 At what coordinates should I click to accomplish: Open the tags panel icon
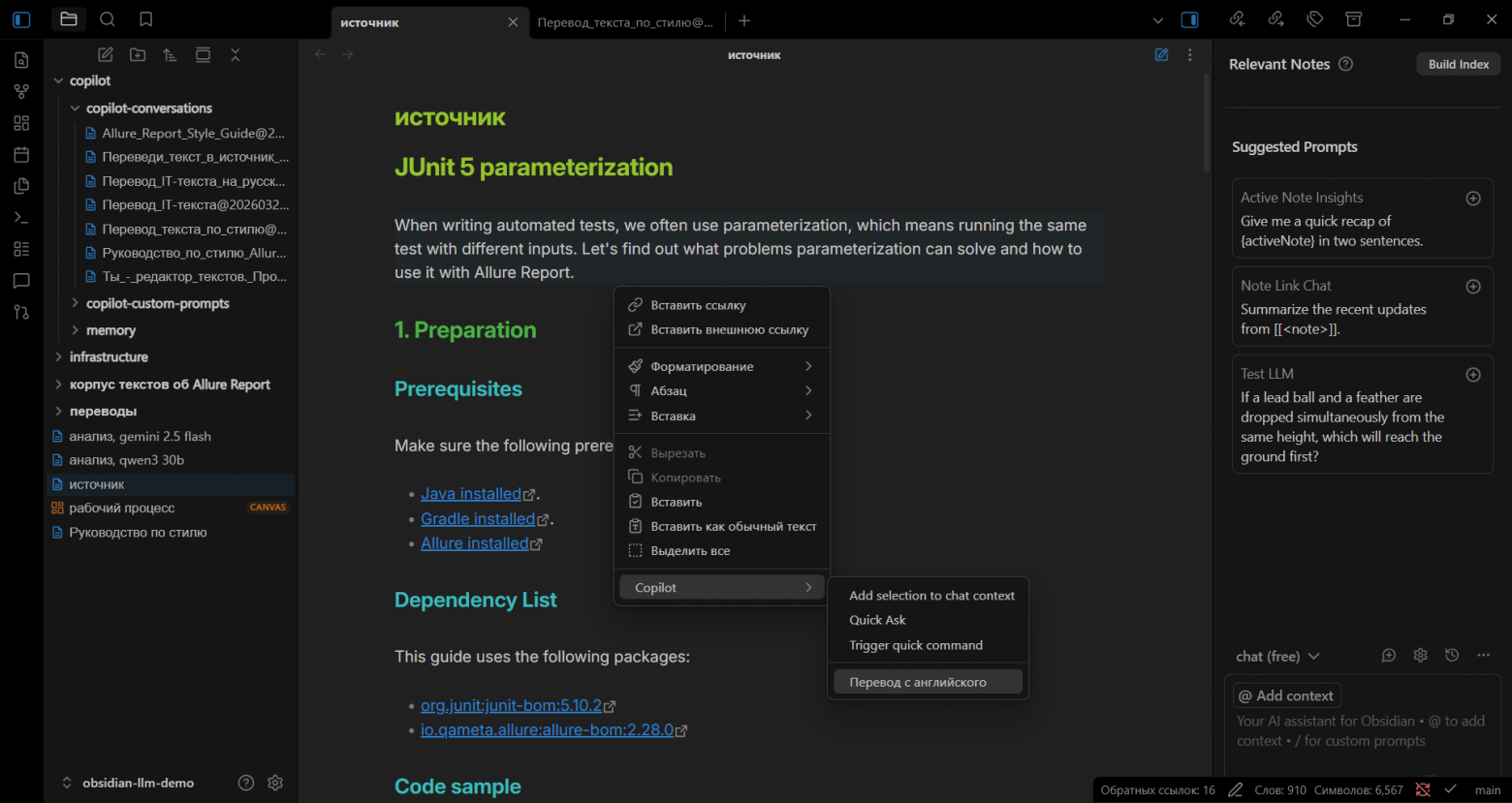coord(1314,19)
